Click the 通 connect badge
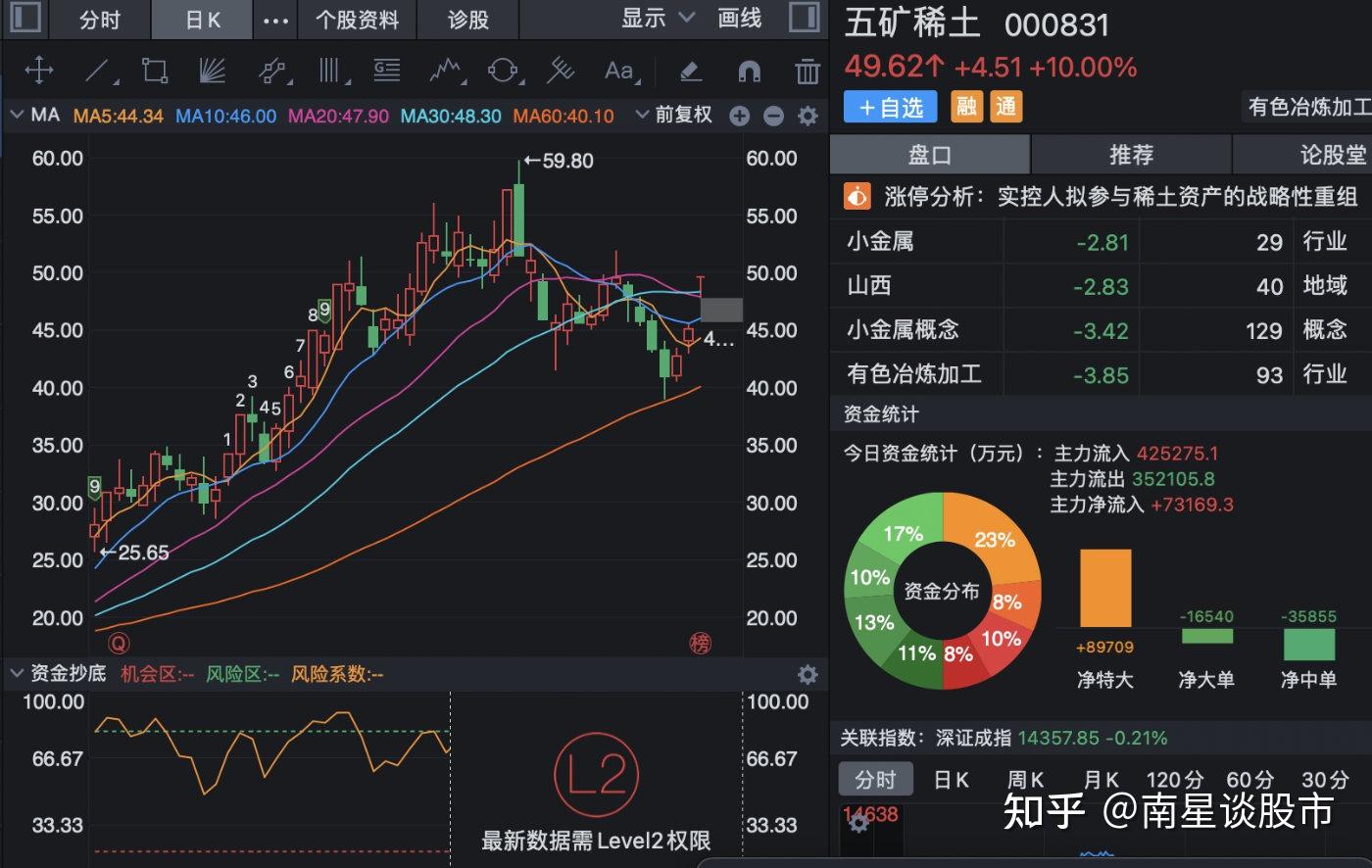The image size is (1372, 868). tap(1006, 107)
